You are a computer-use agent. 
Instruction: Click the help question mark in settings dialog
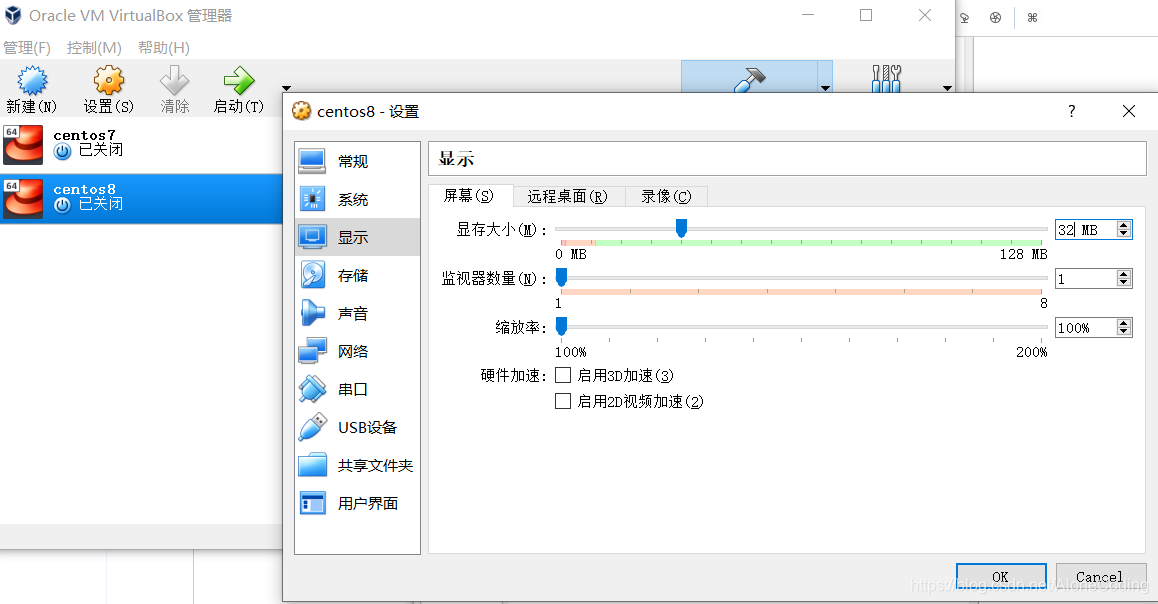[1072, 111]
